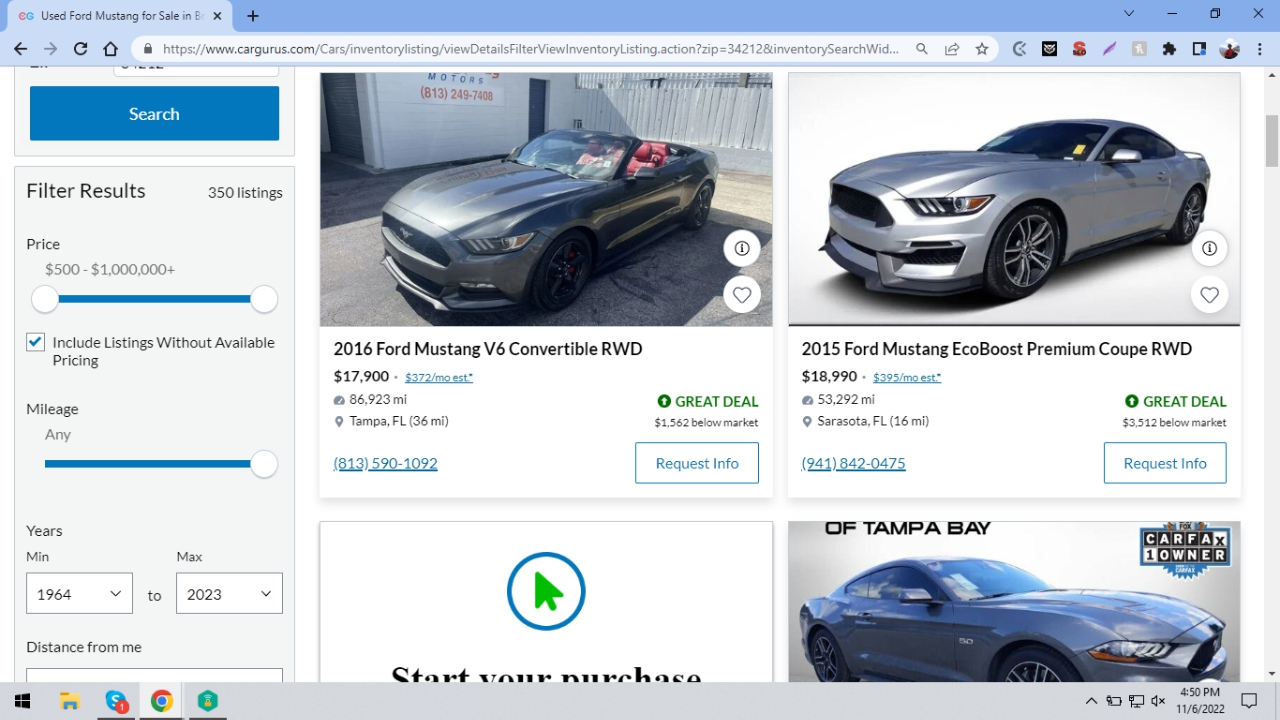Click the address bar URL
The image size is (1280, 720).
pos(530,48)
